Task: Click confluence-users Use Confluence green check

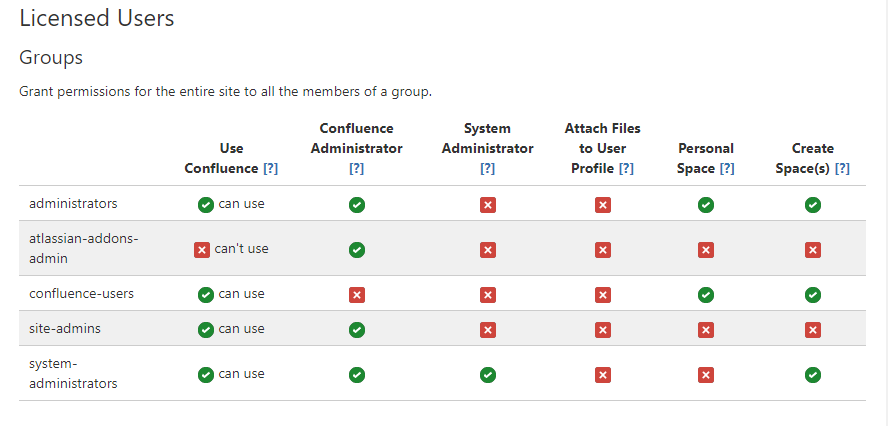Action: point(206,295)
